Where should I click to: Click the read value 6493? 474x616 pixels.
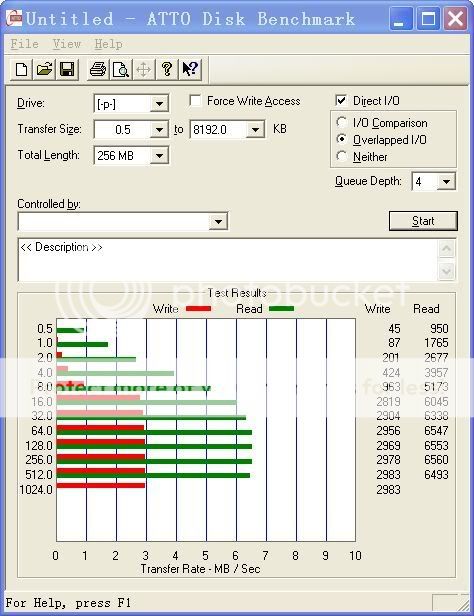pyautogui.click(x=436, y=475)
